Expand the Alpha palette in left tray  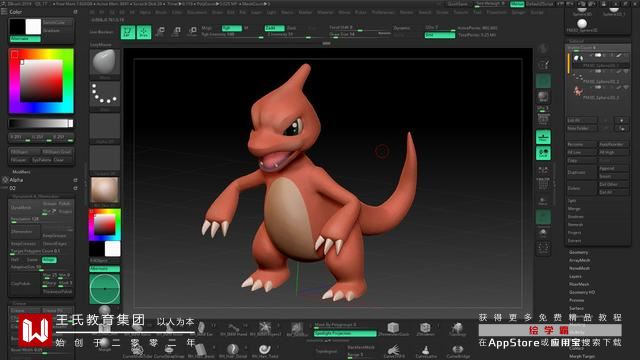16,180
